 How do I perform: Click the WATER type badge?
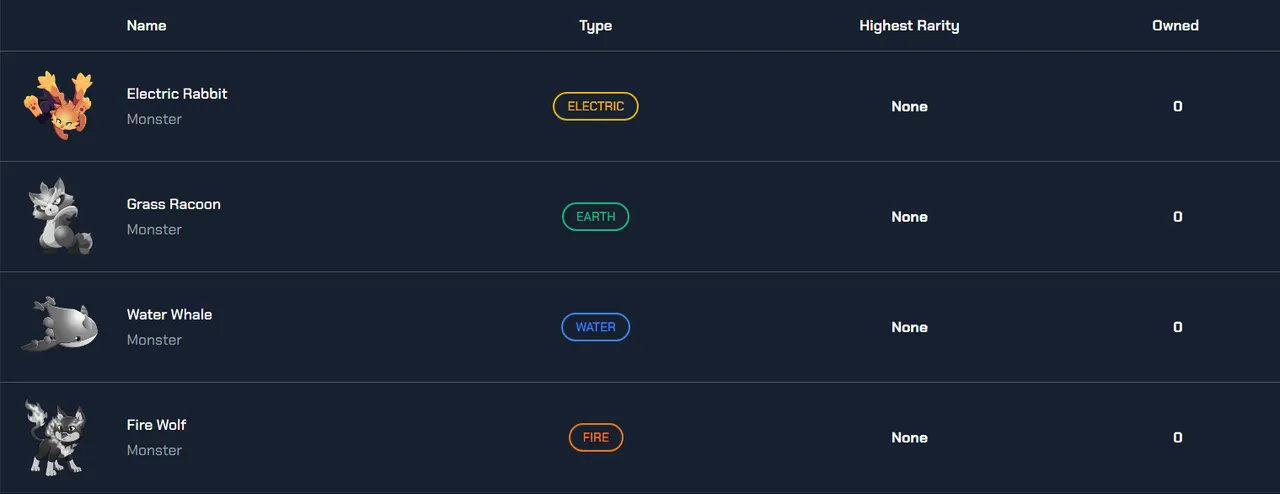click(595, 327)
